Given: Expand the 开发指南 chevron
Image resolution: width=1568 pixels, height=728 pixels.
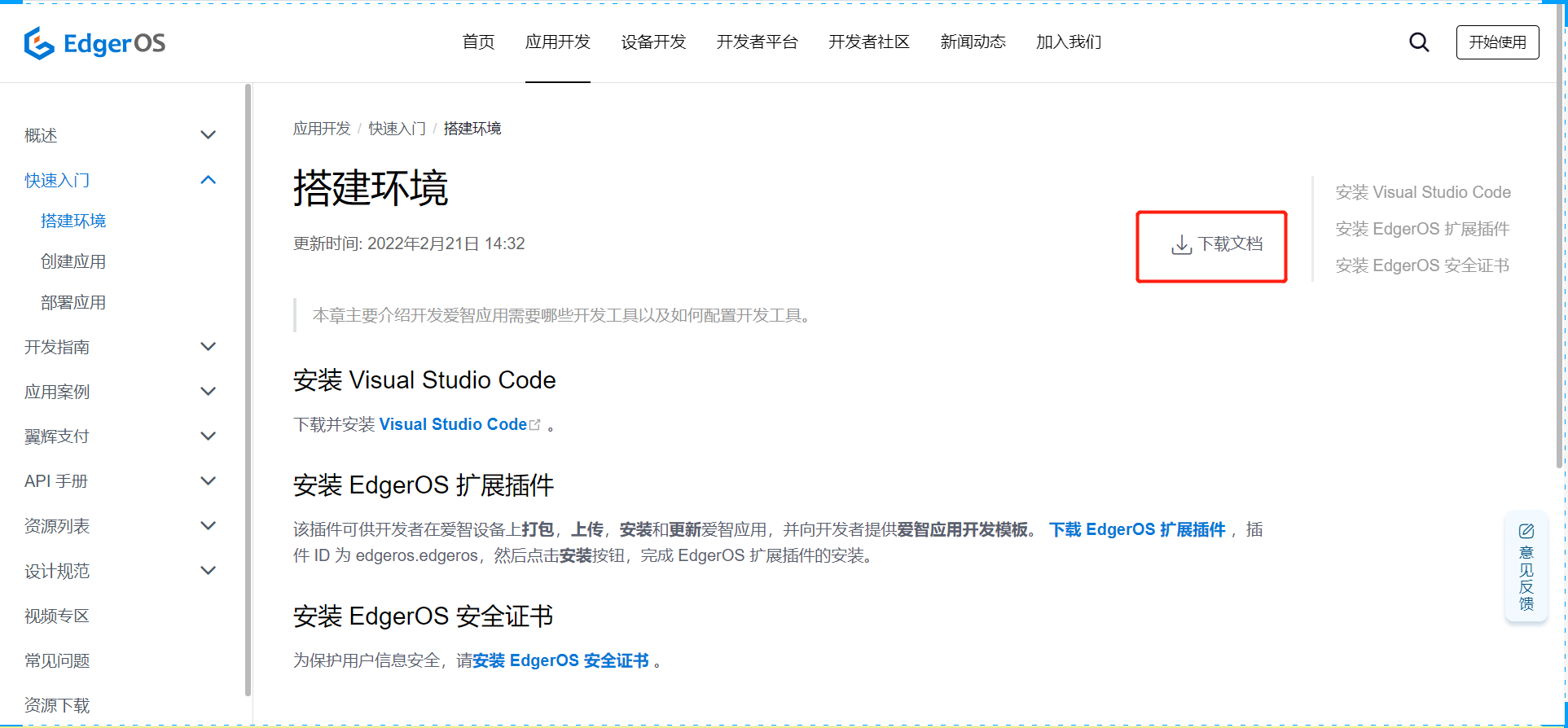Looking at the screenshot, I should [x=209, y=347].
